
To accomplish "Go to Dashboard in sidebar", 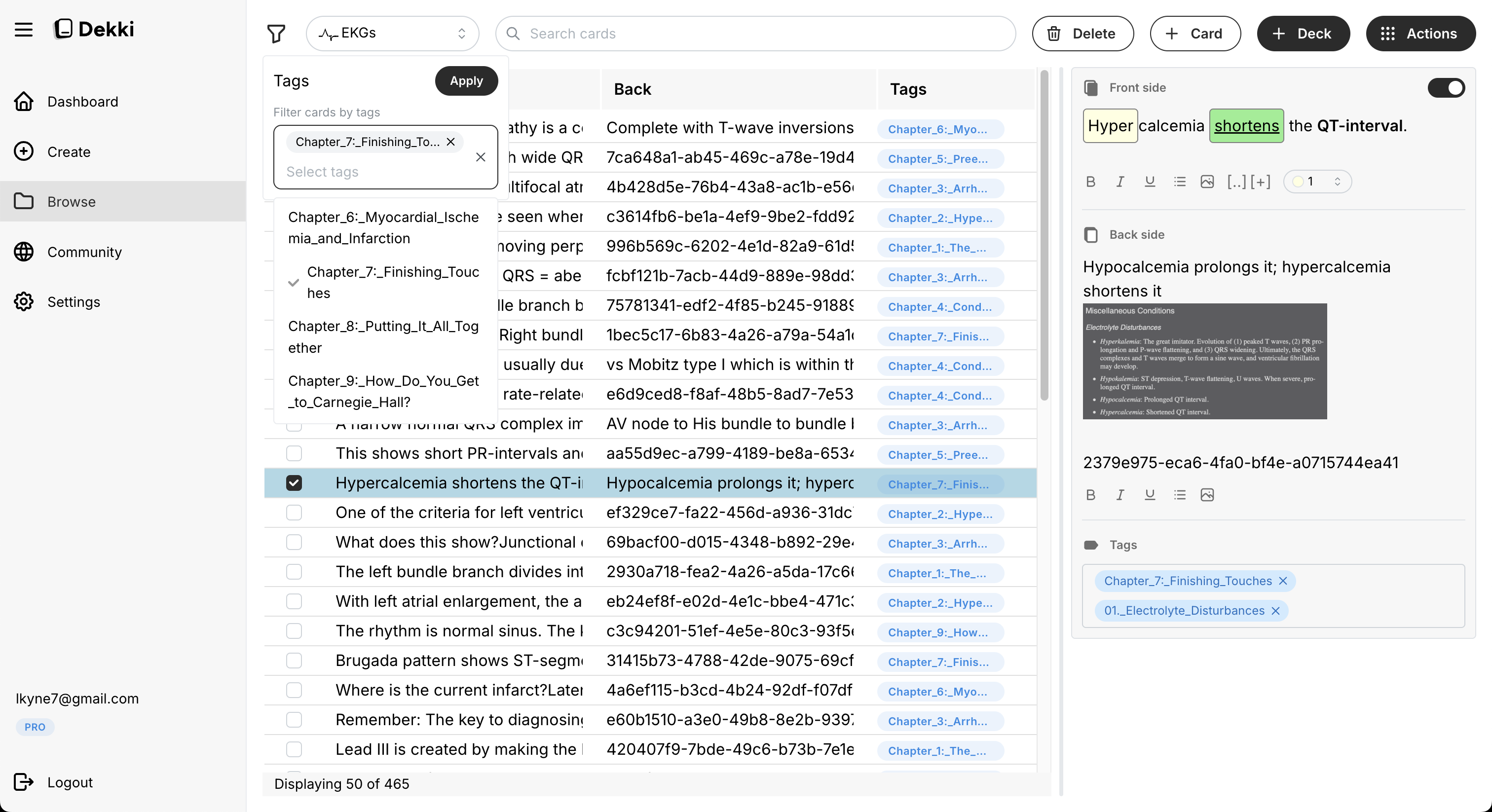I will [82, 102].
